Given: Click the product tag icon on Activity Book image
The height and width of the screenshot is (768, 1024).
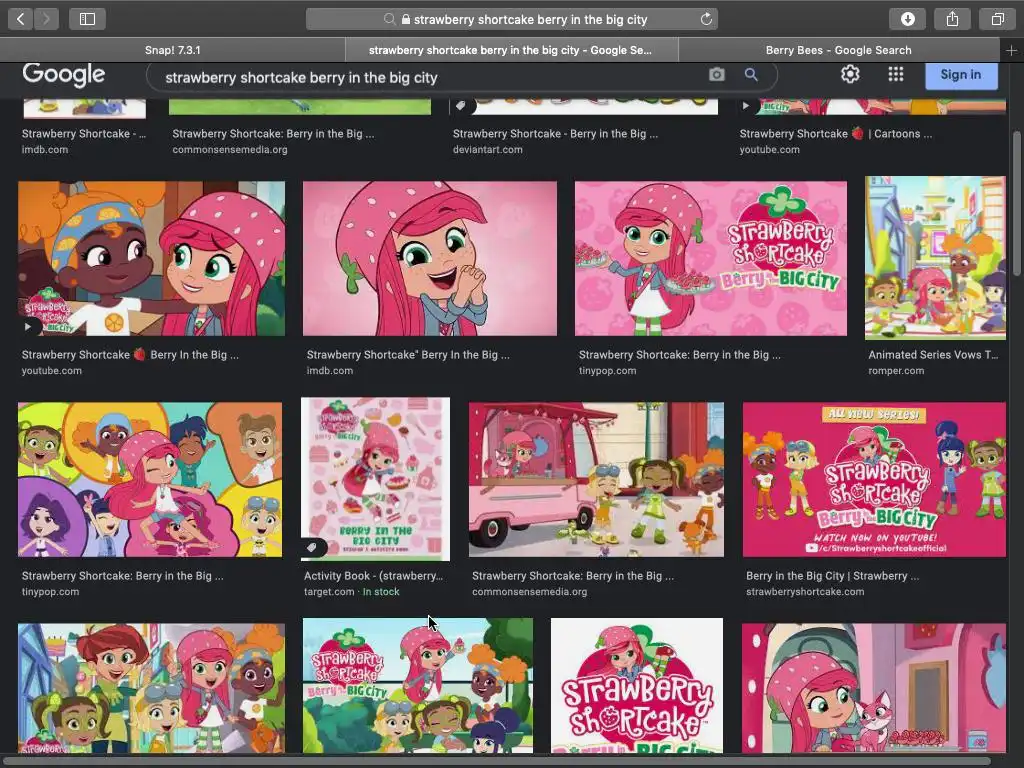Looking at the screenshot, I should 312,547.
